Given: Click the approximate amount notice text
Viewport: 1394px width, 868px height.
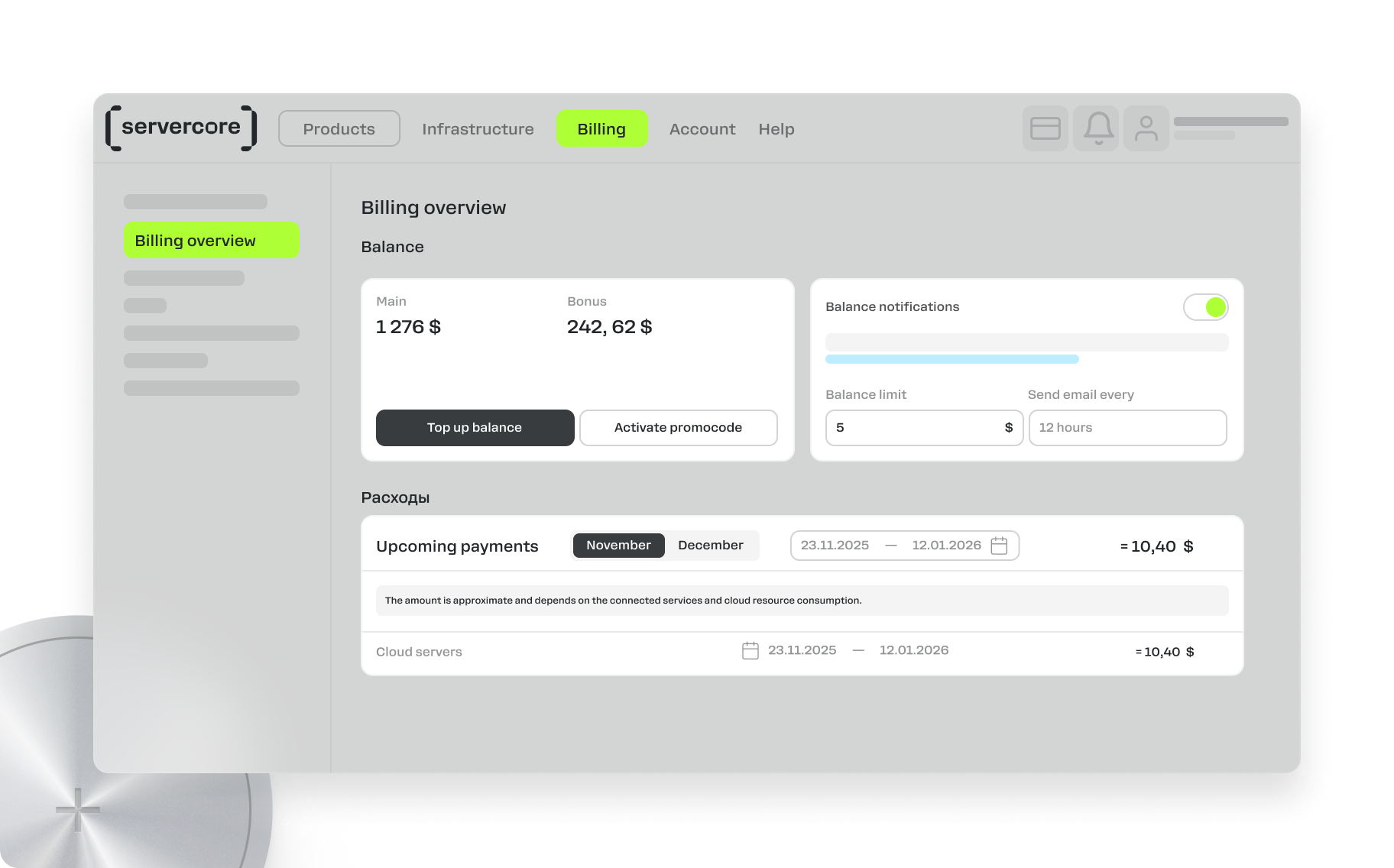Looking at the screenshot, I should pos(623,601).
